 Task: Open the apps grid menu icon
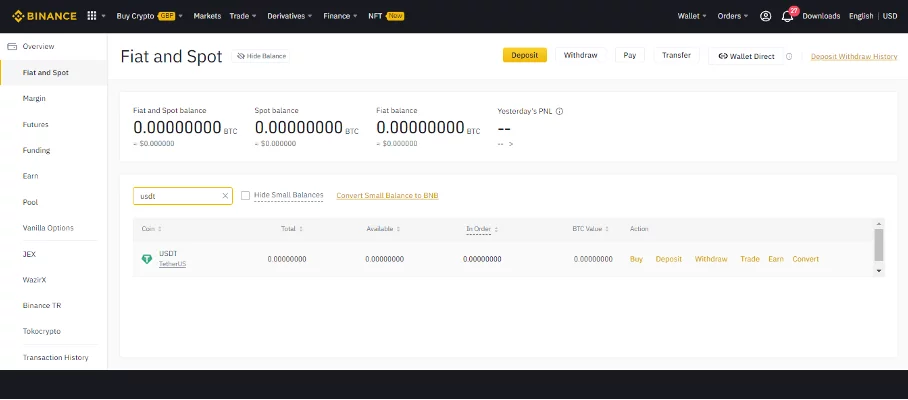(91, 16)
